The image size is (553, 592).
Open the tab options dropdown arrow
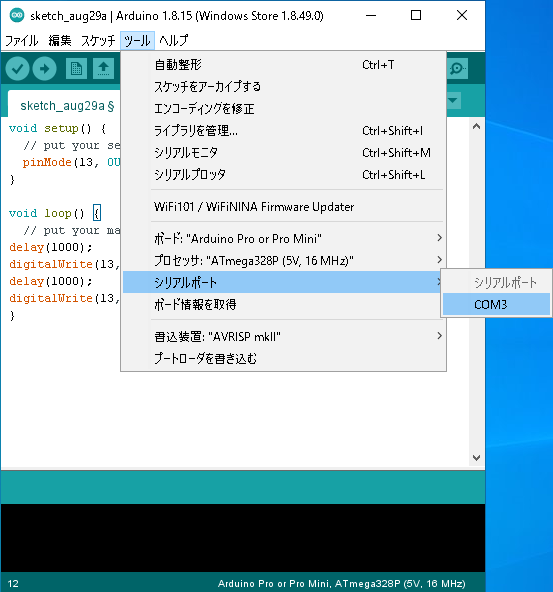coord(453,101)
